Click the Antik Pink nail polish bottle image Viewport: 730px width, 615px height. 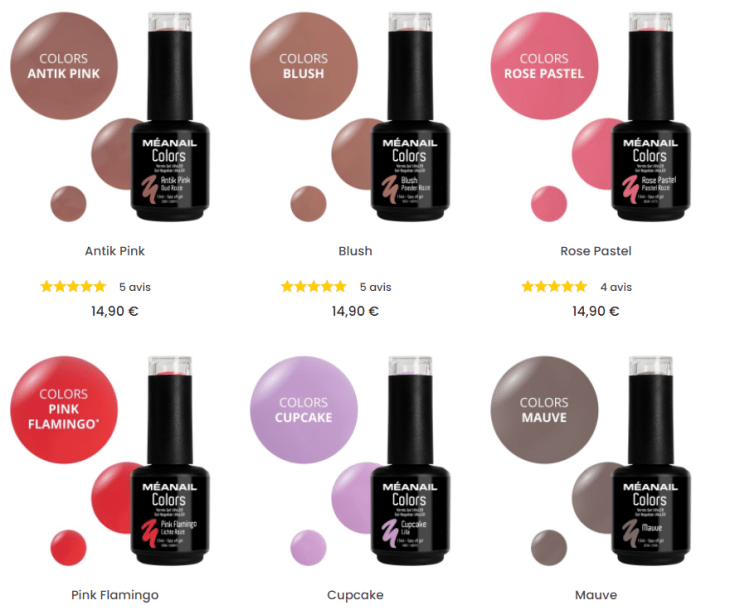[x=170, y=116]
